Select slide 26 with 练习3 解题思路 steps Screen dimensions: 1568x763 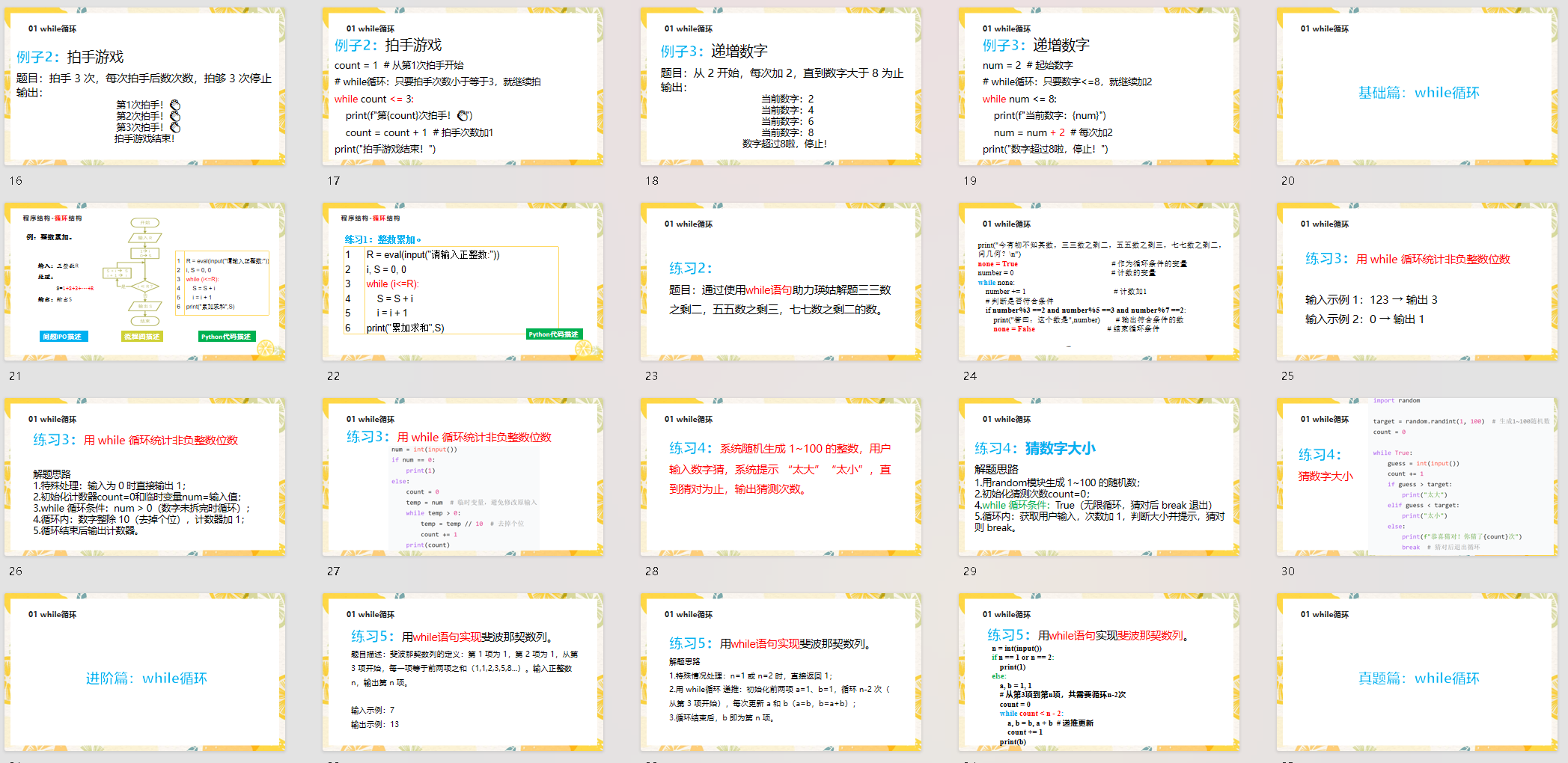point(144,477)
